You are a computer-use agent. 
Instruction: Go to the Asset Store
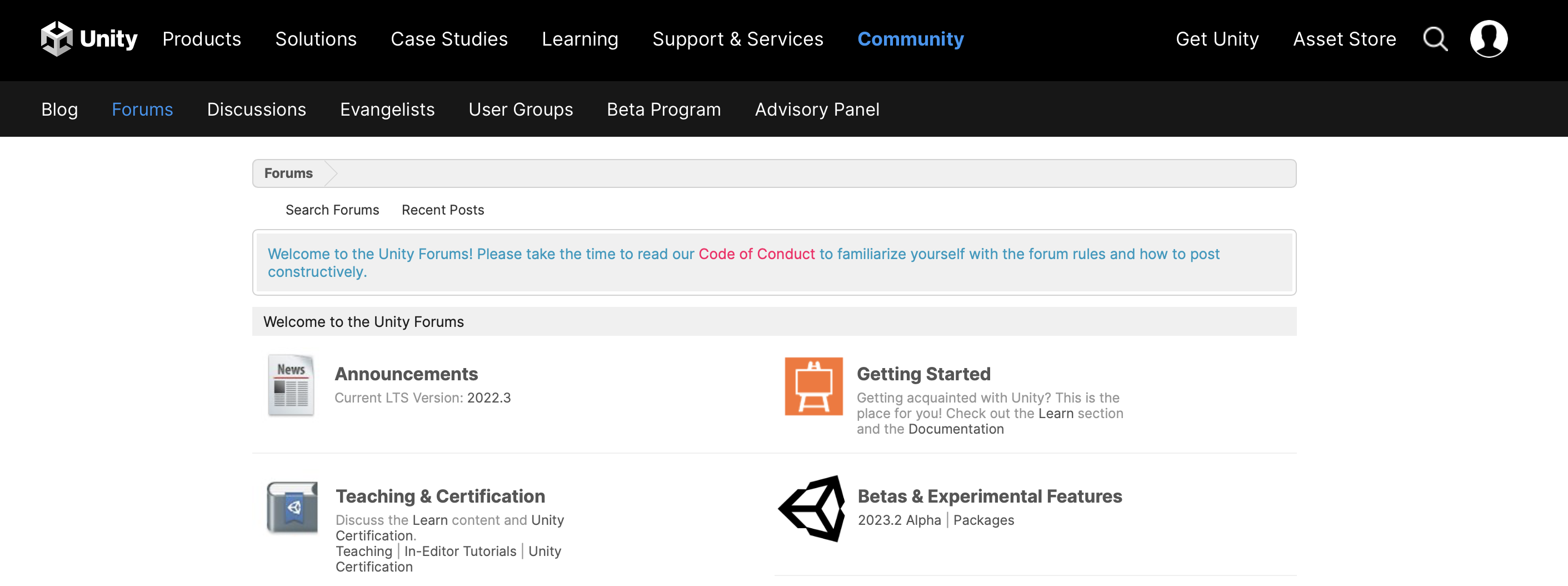(x=1344, y=39)
